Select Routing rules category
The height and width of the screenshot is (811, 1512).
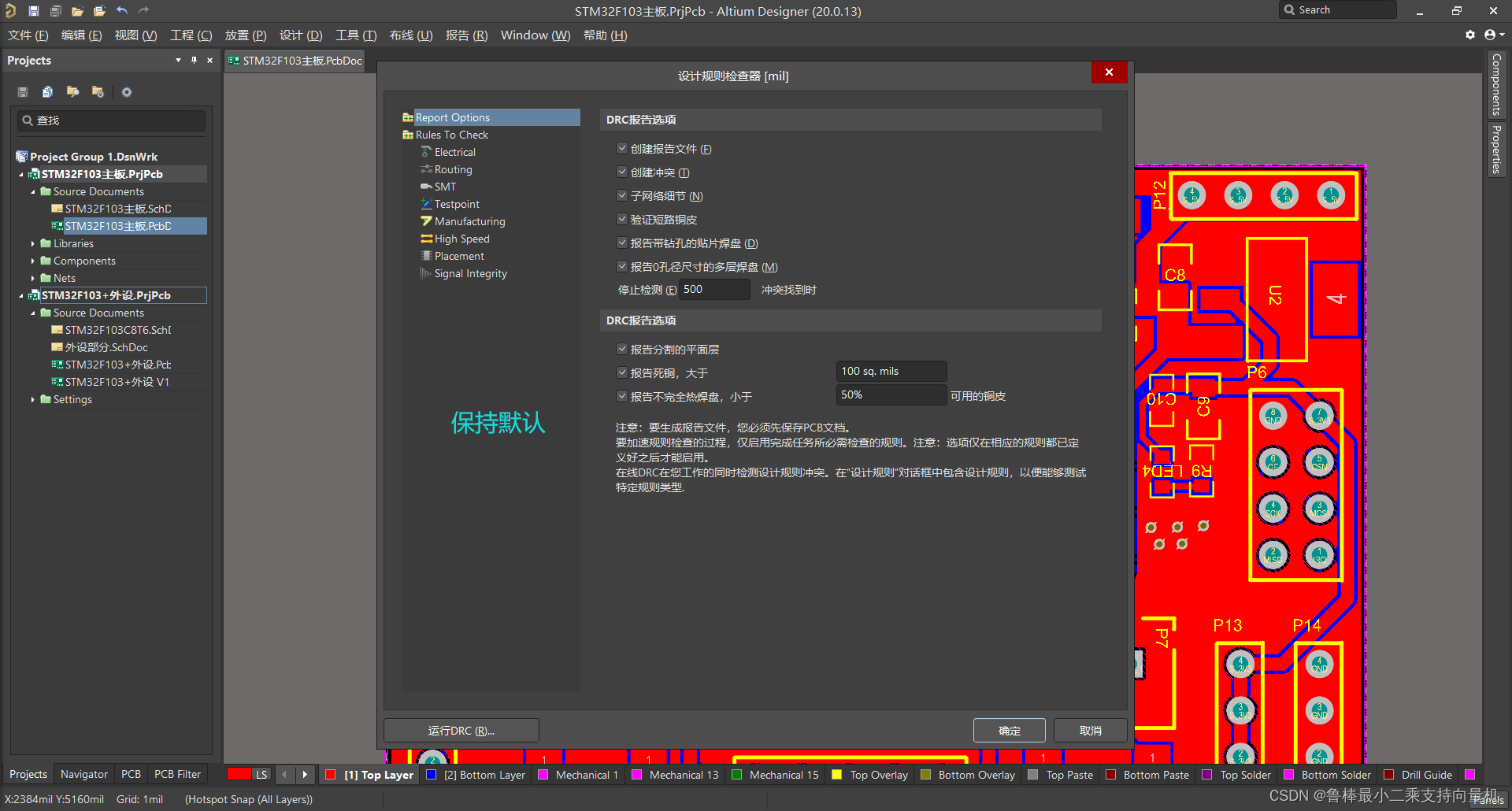click(453, 169)
